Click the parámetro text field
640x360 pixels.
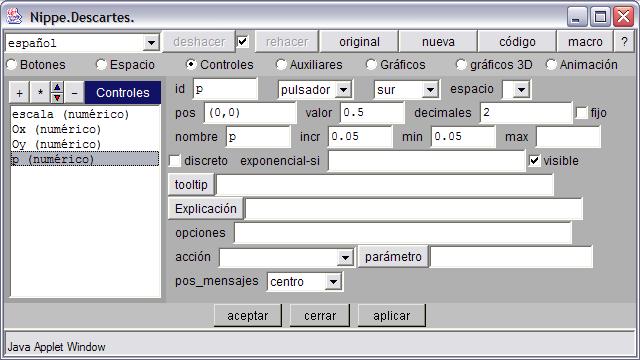(511, 257)
